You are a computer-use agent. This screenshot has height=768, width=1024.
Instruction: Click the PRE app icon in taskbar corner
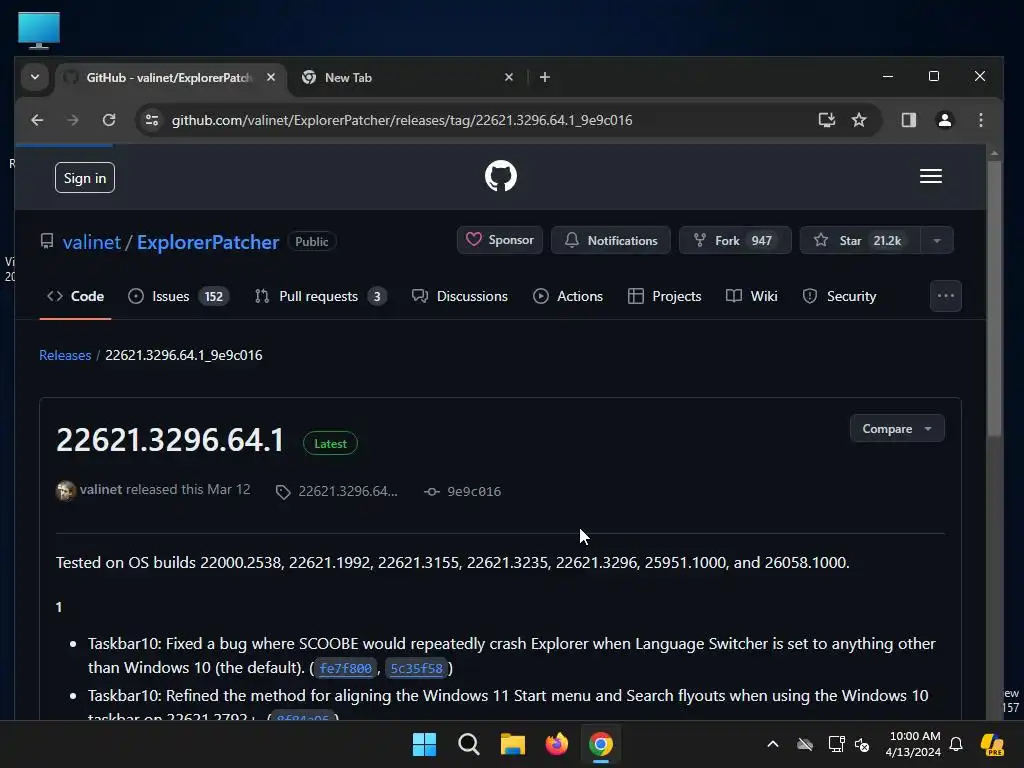point(992,744)
